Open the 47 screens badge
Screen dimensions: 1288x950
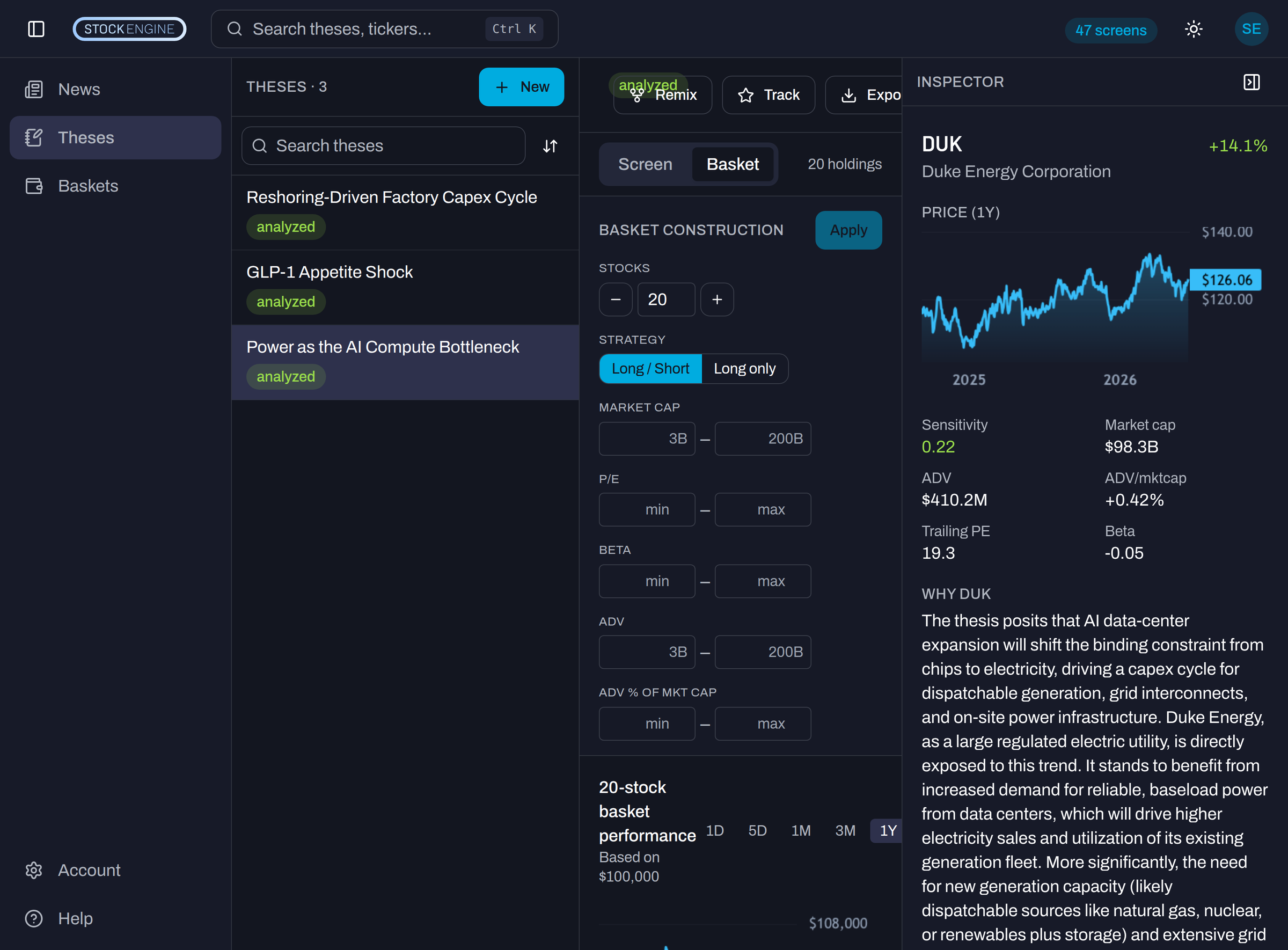[x=1110, y=30]
